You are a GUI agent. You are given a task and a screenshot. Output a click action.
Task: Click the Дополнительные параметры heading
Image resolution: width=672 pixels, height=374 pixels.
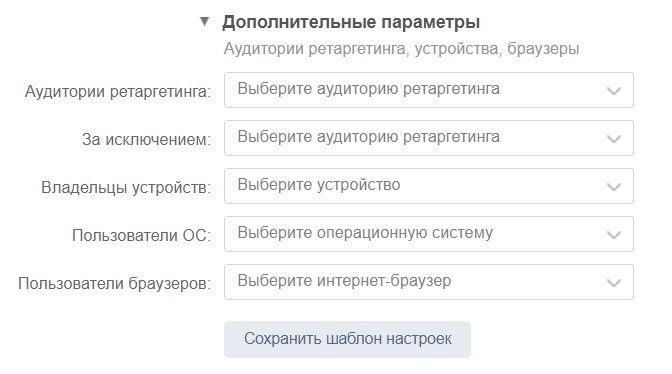click(351, 22)
